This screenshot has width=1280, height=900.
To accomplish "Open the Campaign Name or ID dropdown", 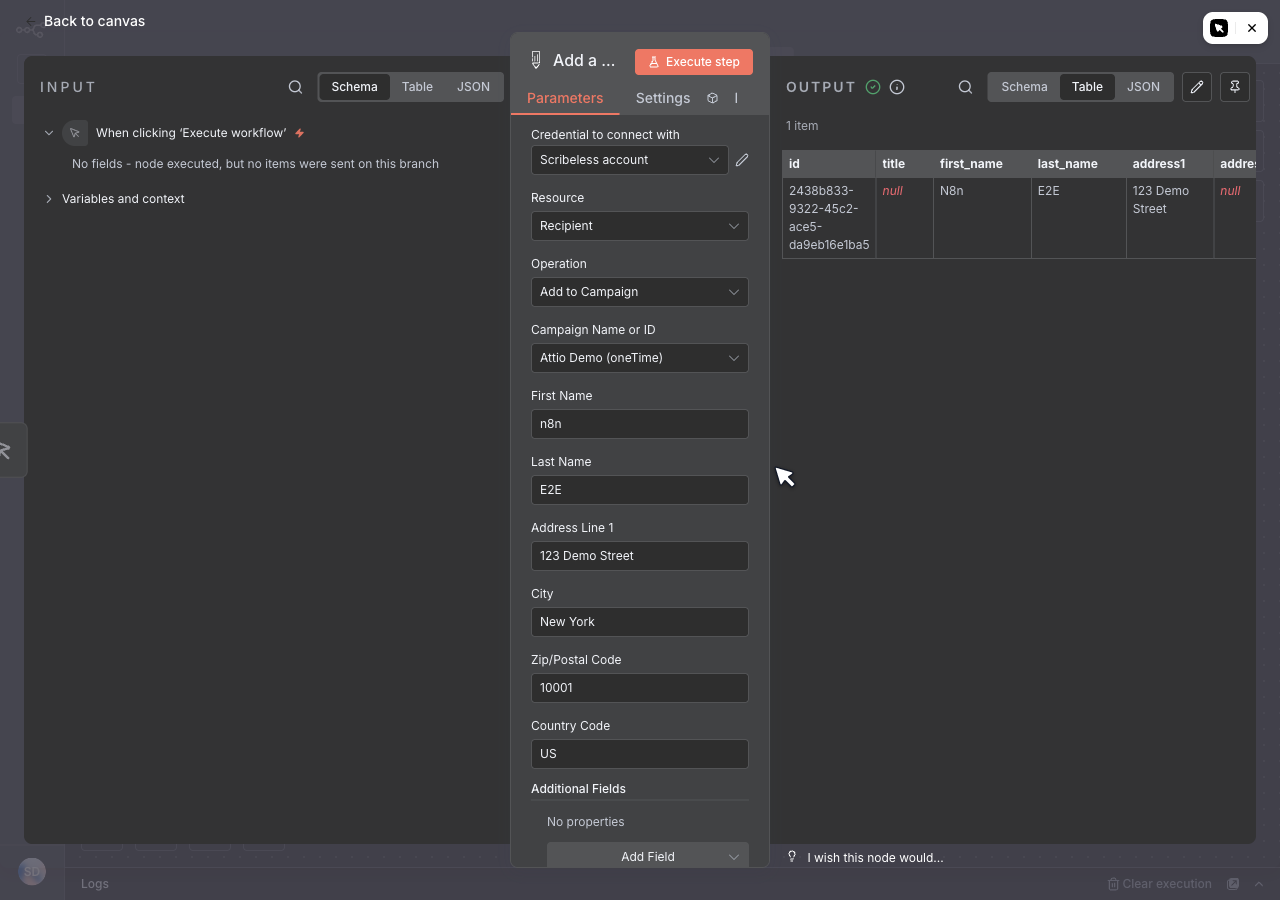I will click(640, 358).
